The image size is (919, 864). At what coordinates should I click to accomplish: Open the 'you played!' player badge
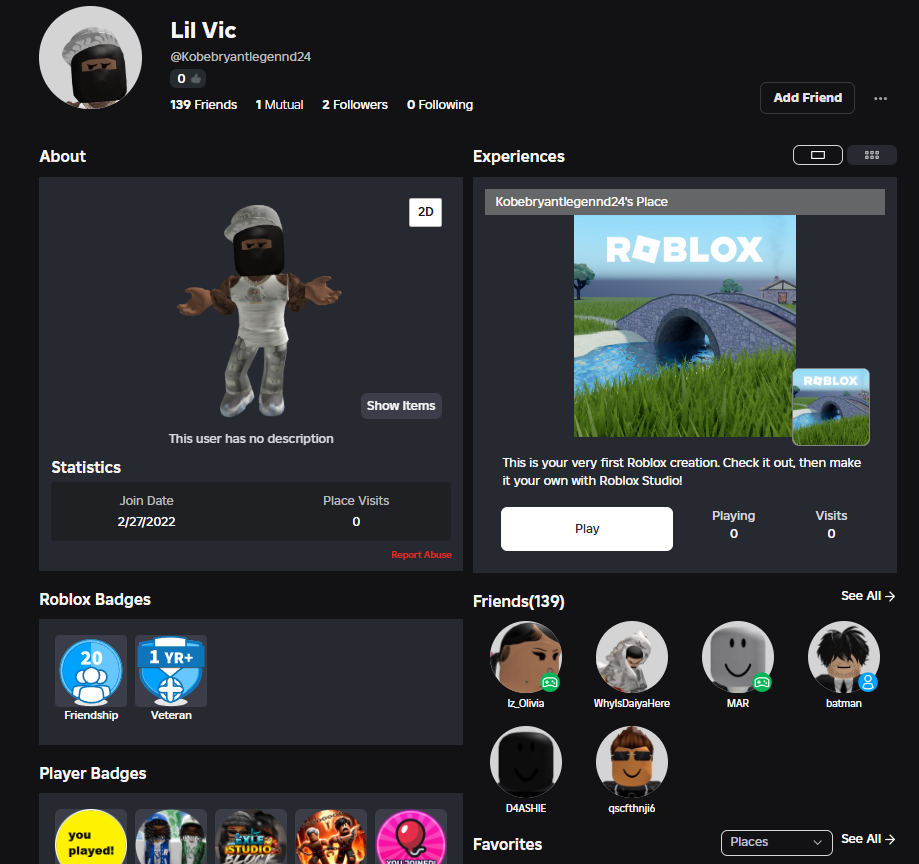[91, 838]
